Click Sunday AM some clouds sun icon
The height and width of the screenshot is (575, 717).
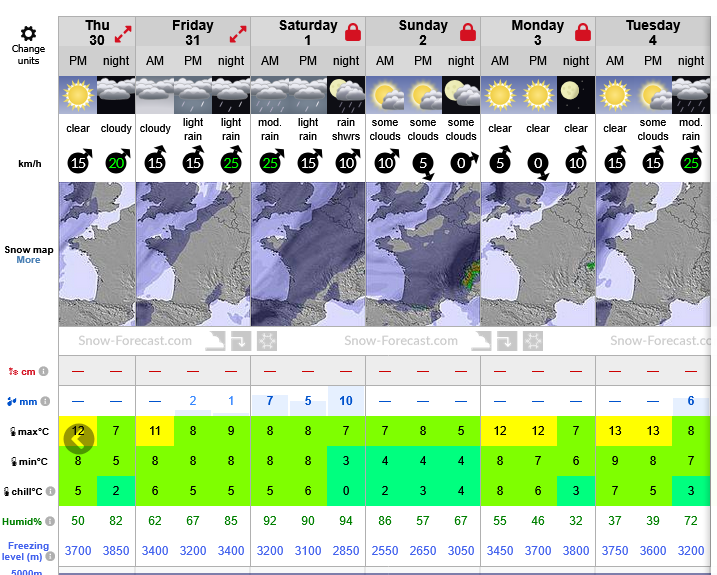pyautogui.click(x=385, y=95)
